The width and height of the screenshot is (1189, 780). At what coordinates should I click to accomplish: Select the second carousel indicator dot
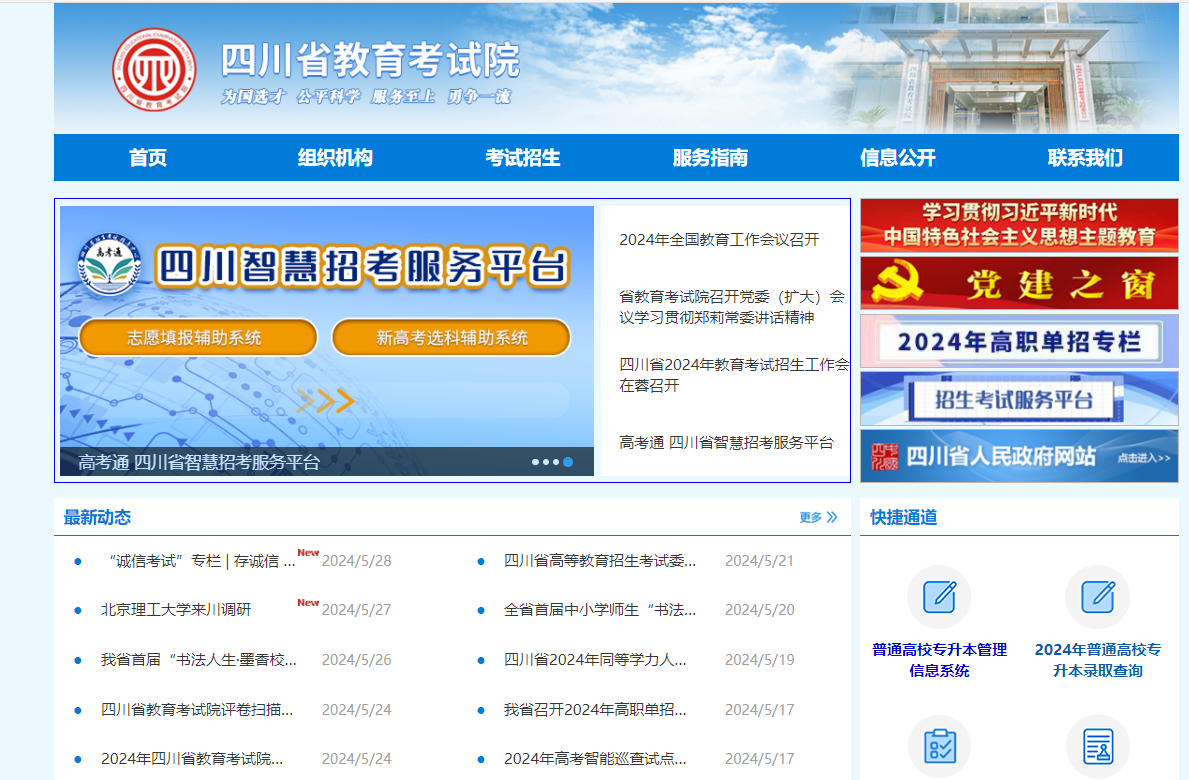(x=546, y=462)
